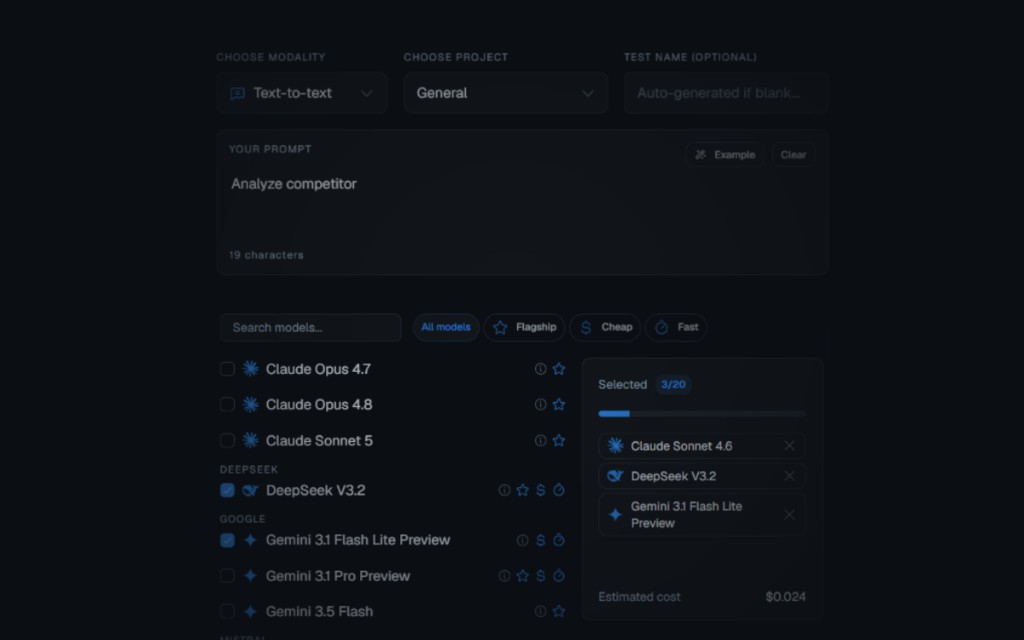Click star icon on DeepSeek V3.2 row

tap(522, 490)
